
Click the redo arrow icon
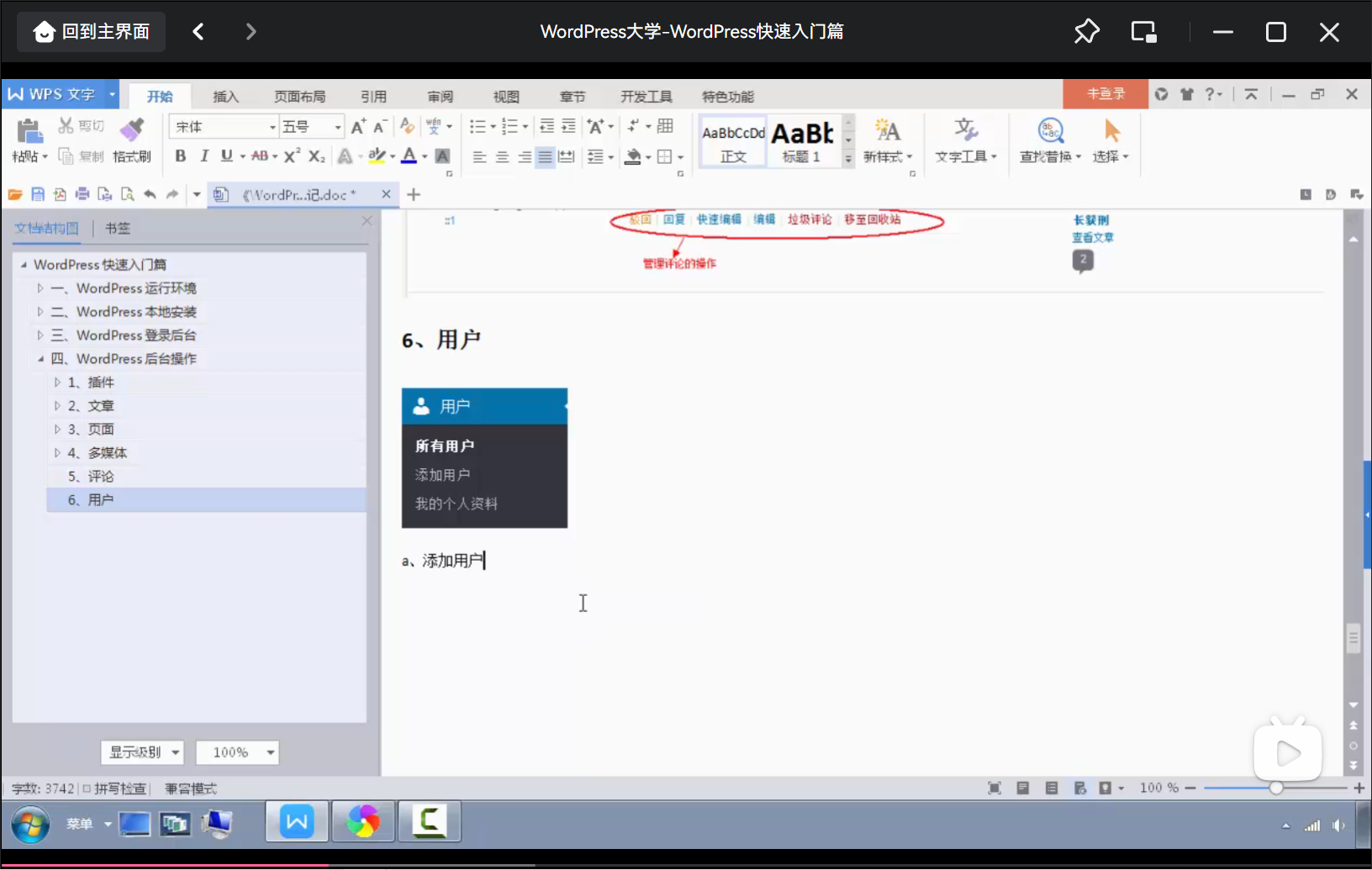[172, 195]
